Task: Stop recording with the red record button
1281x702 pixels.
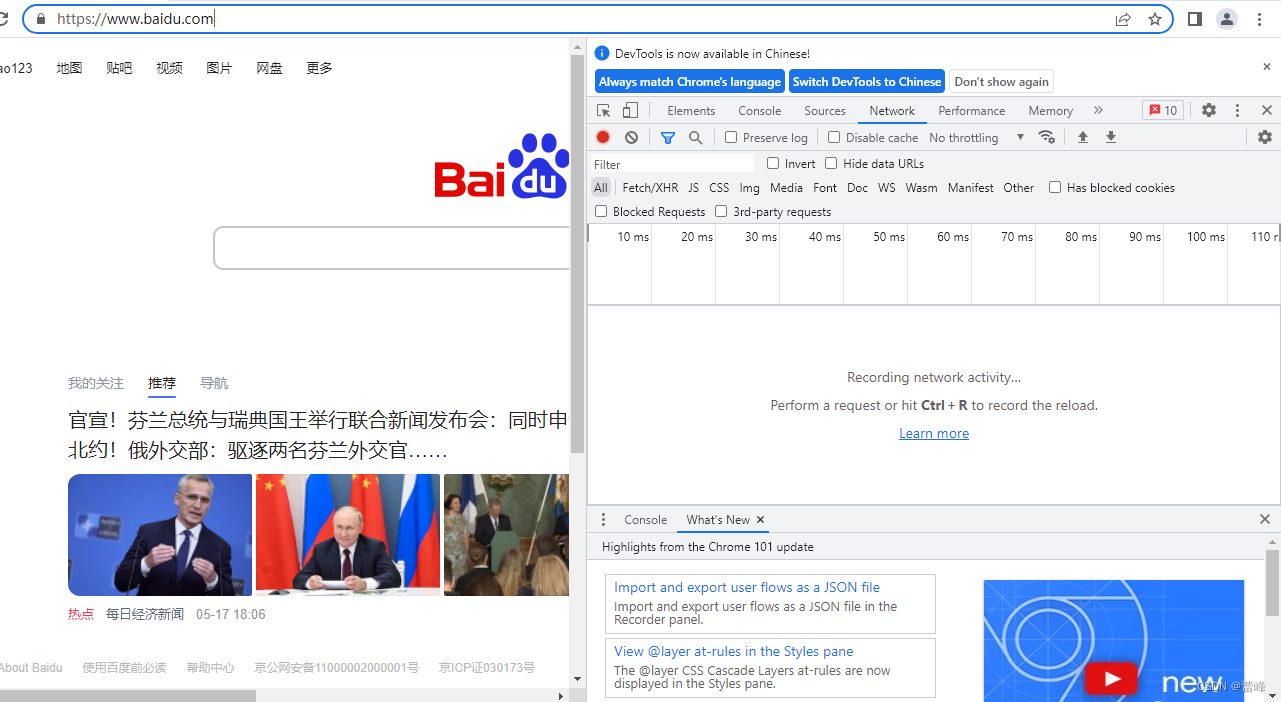Action: (x=603, y=137)
